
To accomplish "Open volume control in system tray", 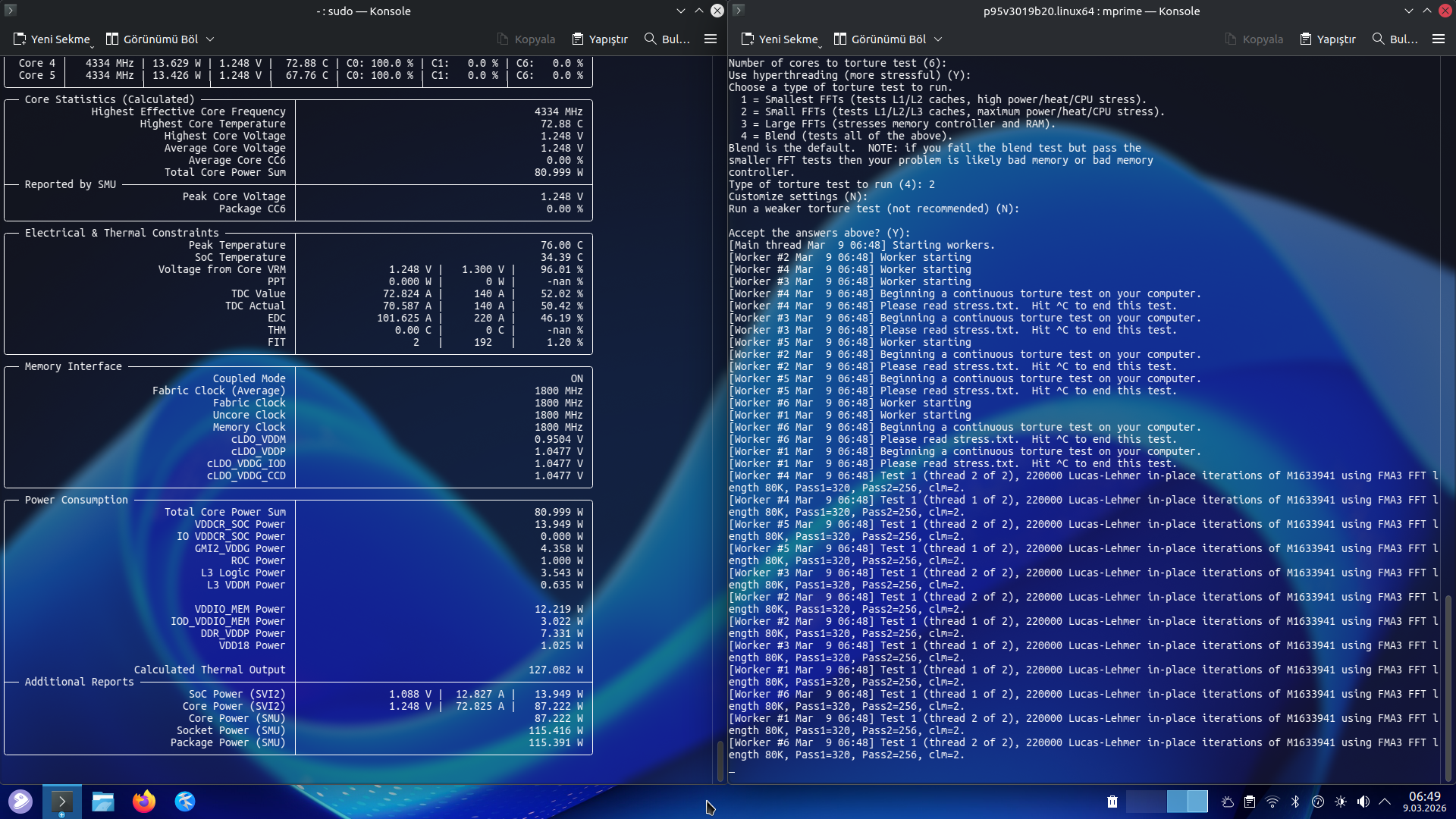I will coord(1363,802).
